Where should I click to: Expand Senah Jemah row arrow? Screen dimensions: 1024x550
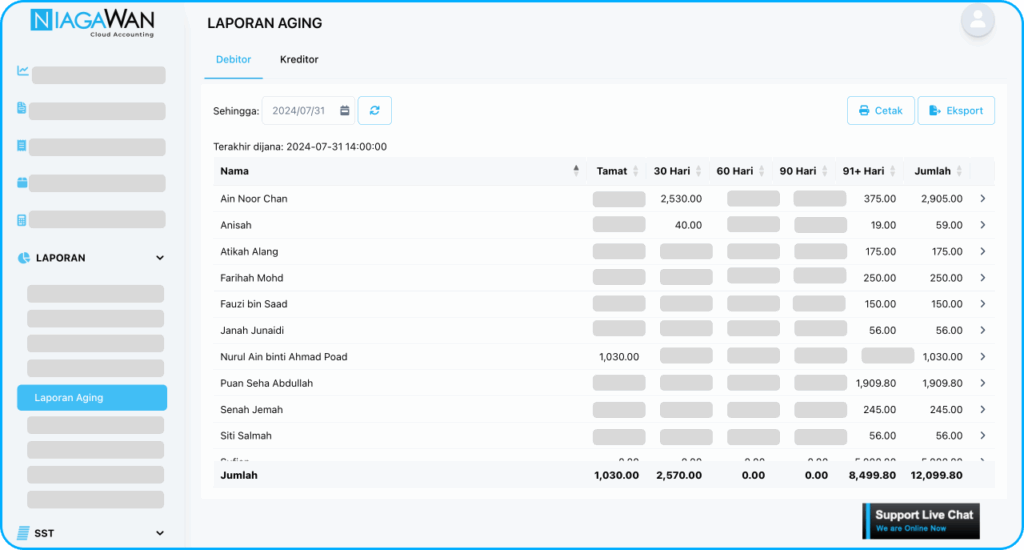click(x=982, y=410)
